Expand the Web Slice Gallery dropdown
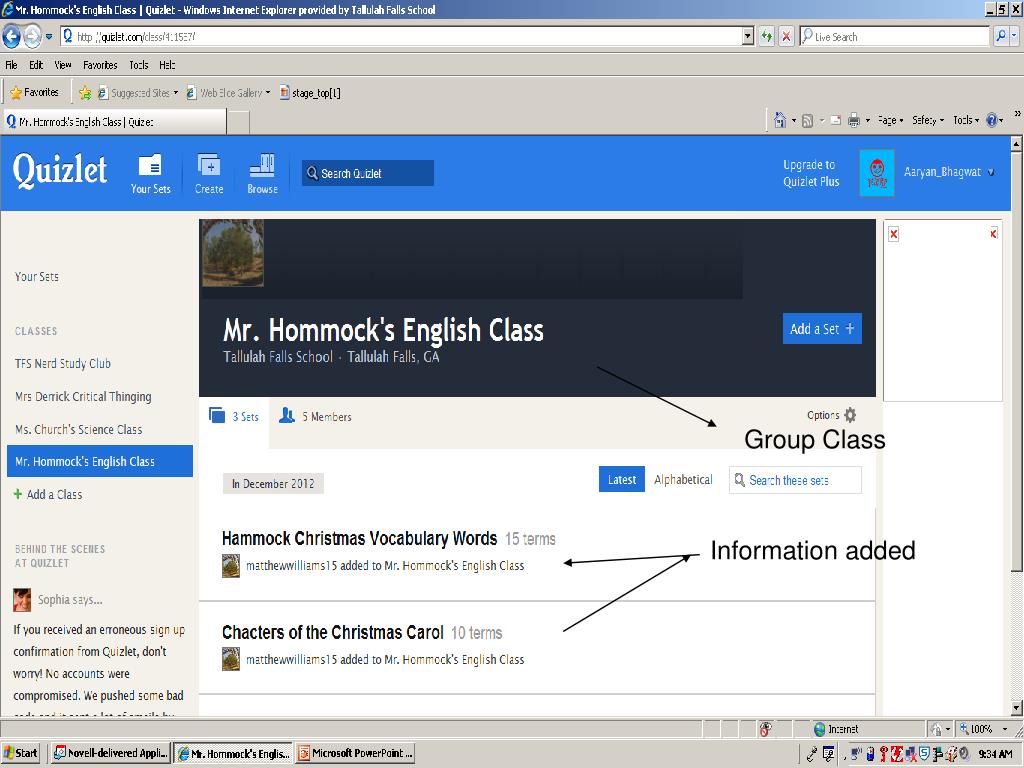The height and width of the screenshot is (768, 1024). point(268,93)
